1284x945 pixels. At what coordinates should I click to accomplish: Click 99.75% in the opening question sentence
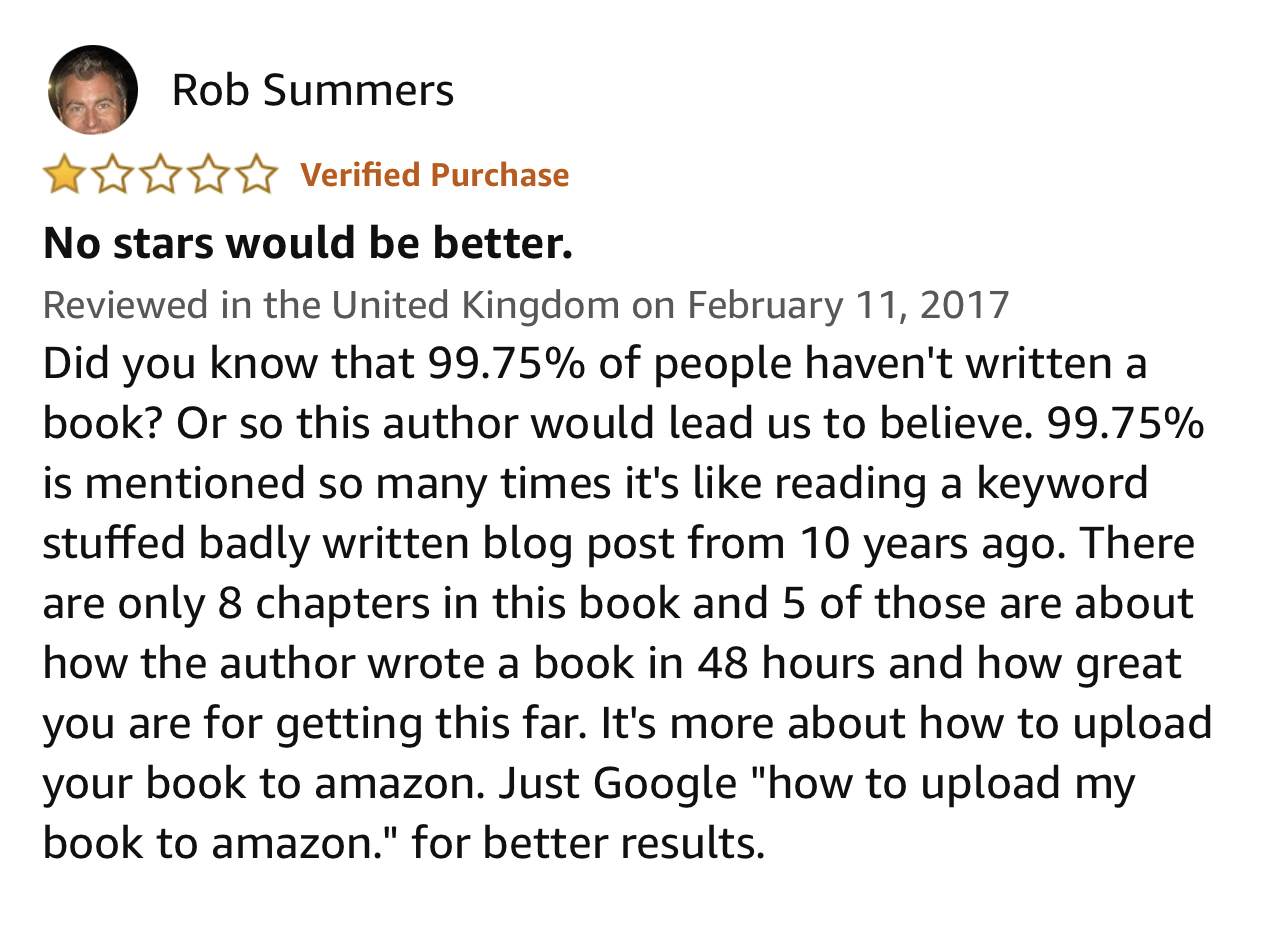(x=508, y=364)
